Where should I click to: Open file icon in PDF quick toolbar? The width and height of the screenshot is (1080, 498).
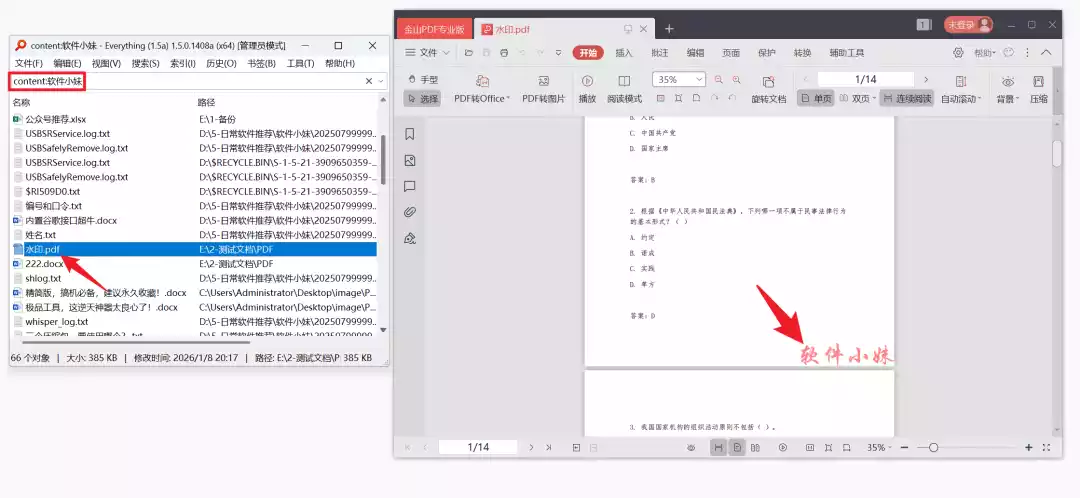coord(469,52)
